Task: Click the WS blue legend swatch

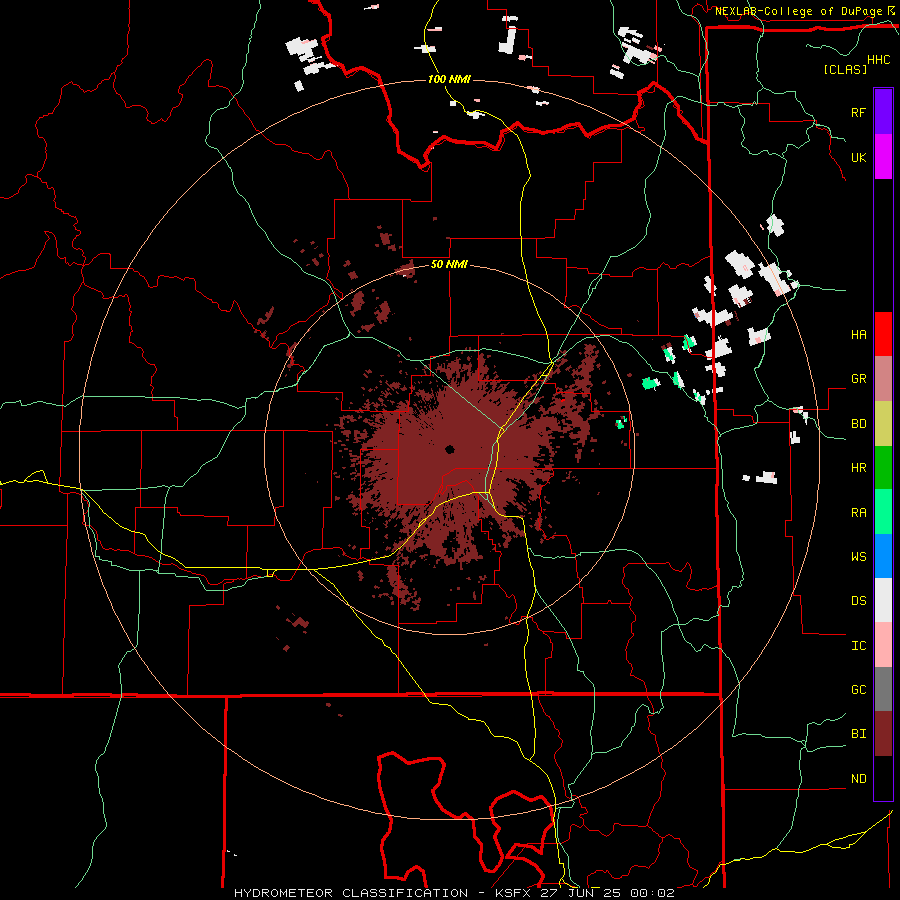Action: pyautogui.click(x=883, y=556)
